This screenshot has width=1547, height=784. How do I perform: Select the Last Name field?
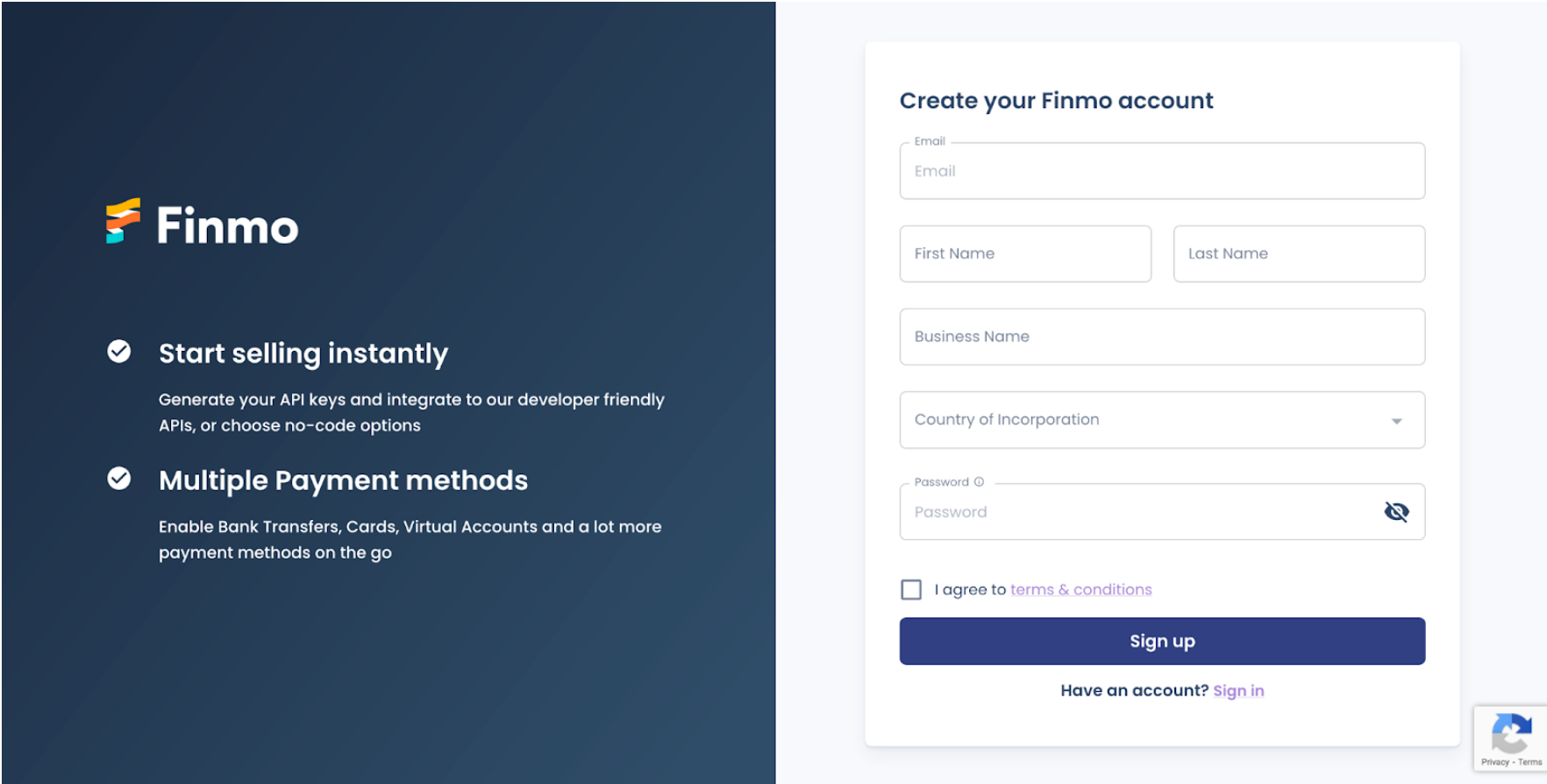1298,253
